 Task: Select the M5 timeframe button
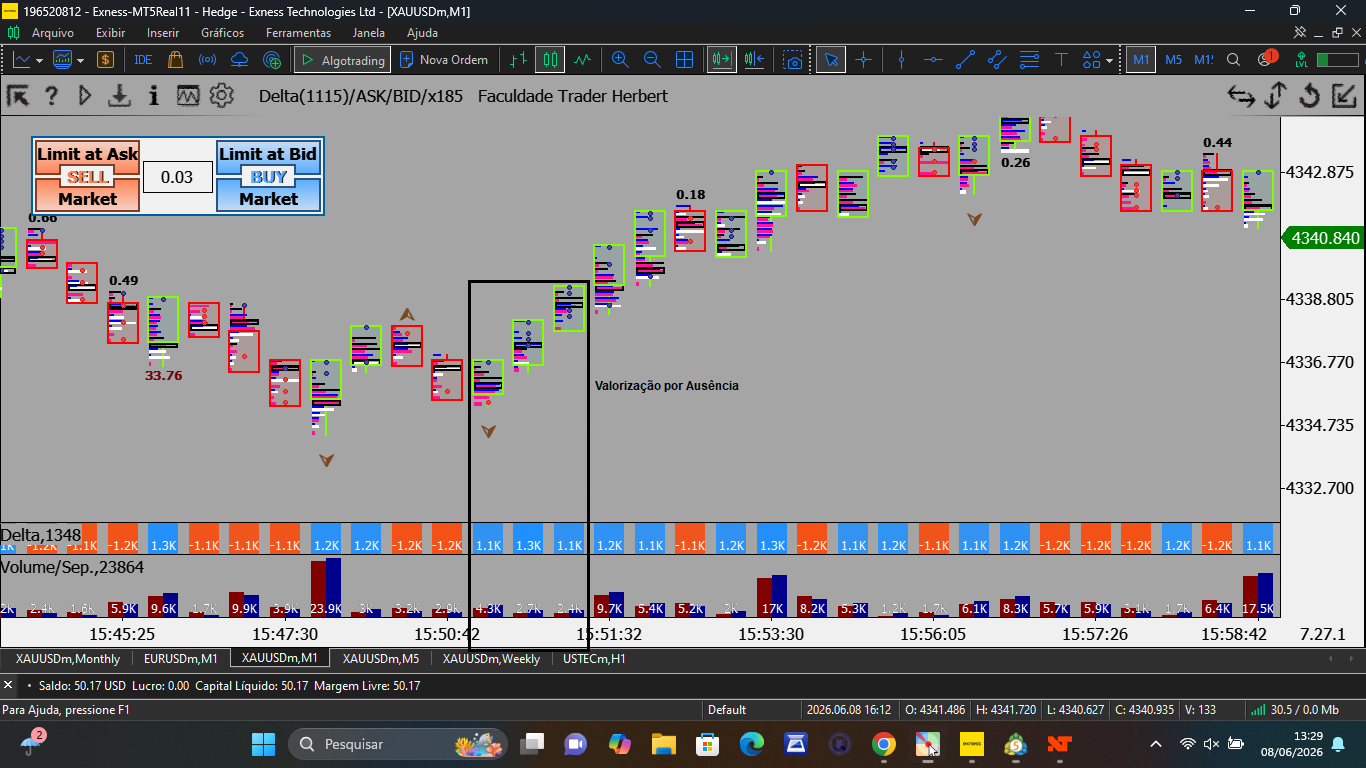1173,60
